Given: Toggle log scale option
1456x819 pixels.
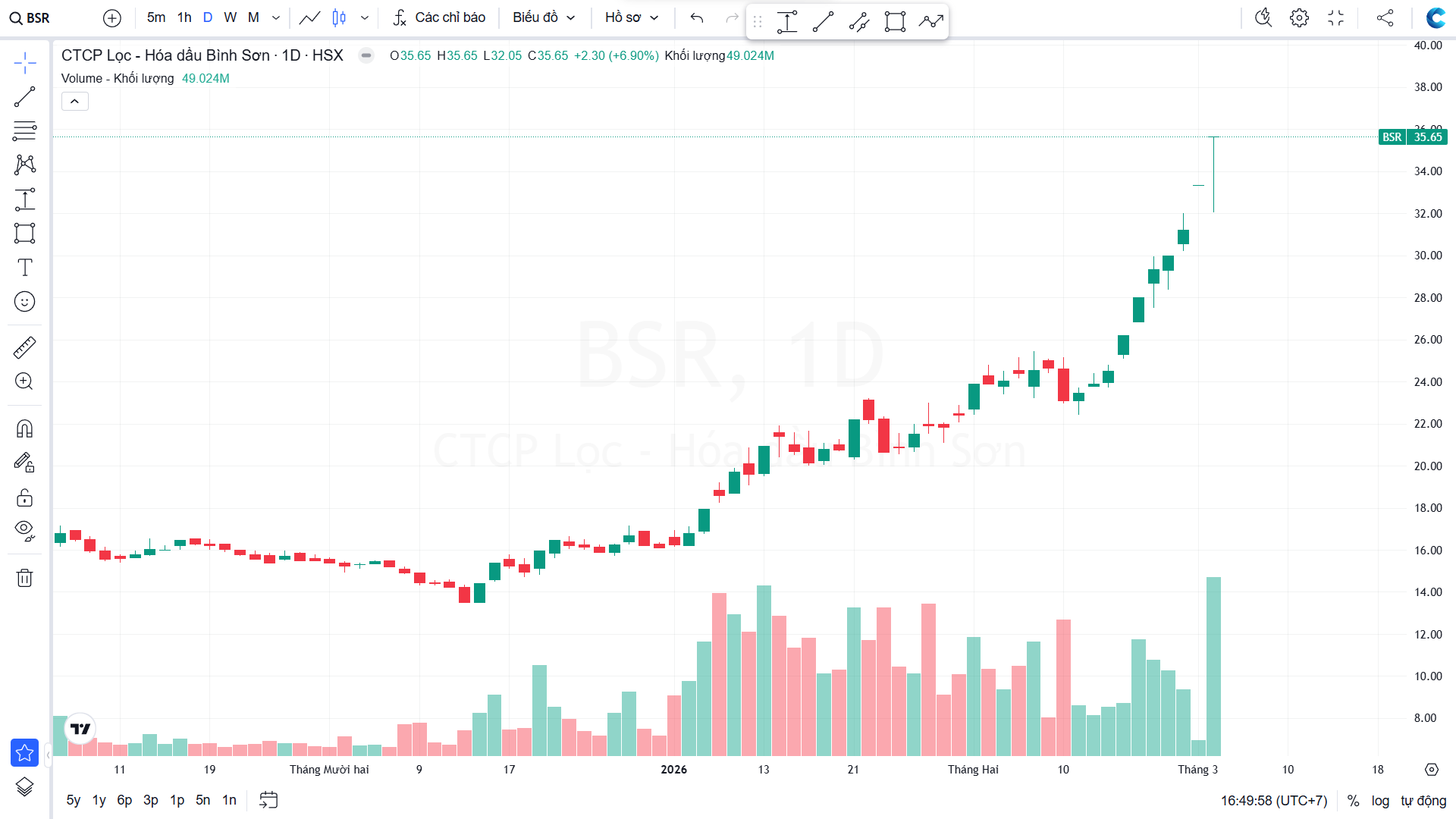Looking at the screenshot, I should tap(1380, 801).
